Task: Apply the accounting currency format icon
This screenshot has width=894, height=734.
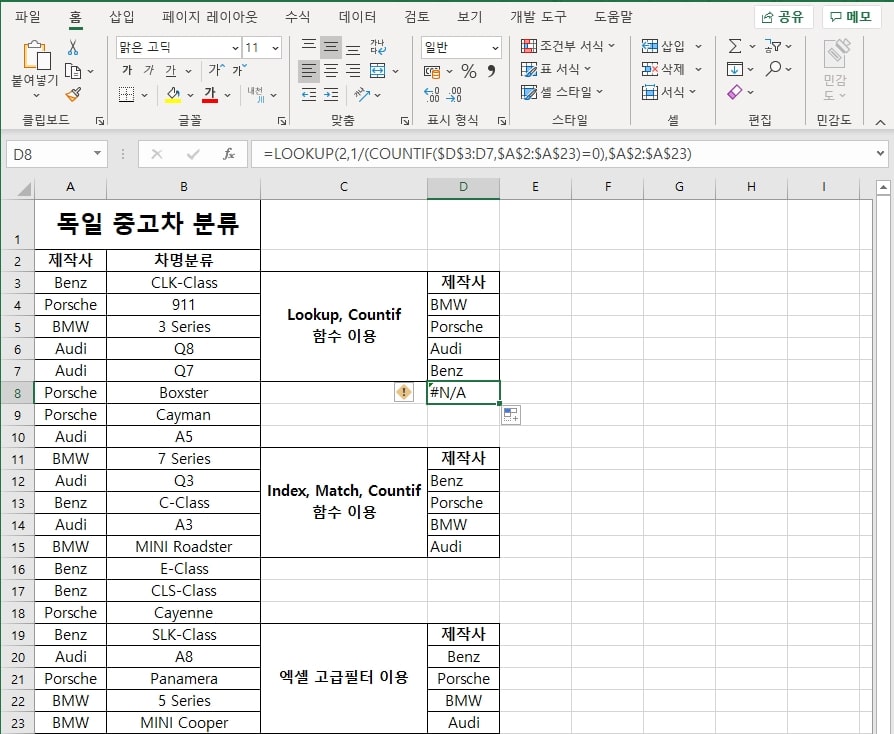Action: coord(432,71)
